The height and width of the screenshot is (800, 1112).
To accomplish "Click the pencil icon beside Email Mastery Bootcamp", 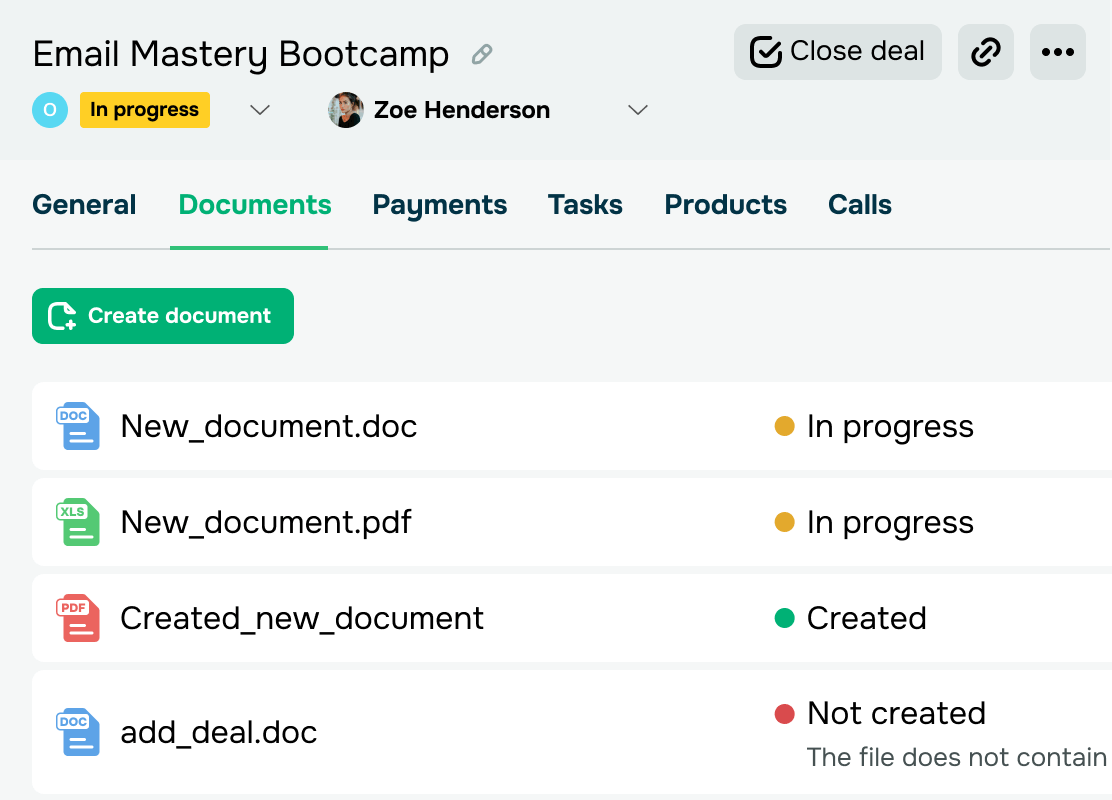I will pos(482,54).
